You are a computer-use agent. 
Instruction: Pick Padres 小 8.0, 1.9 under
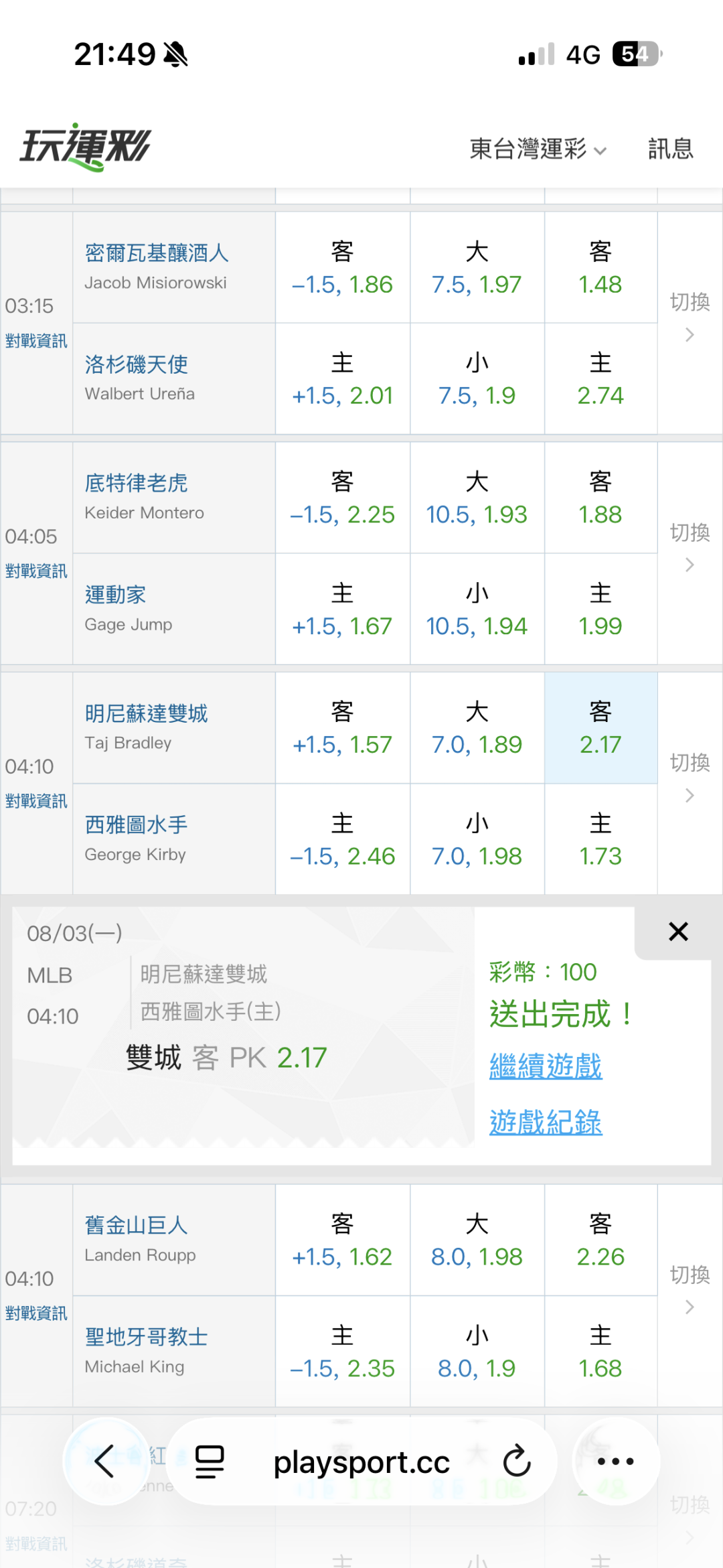coord(477,1352)
